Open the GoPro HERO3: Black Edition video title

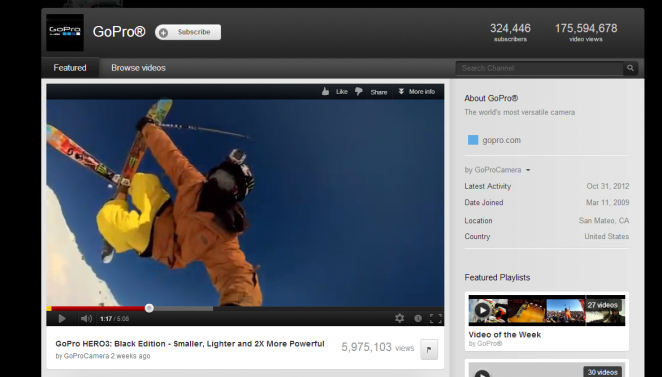point(190,344)
